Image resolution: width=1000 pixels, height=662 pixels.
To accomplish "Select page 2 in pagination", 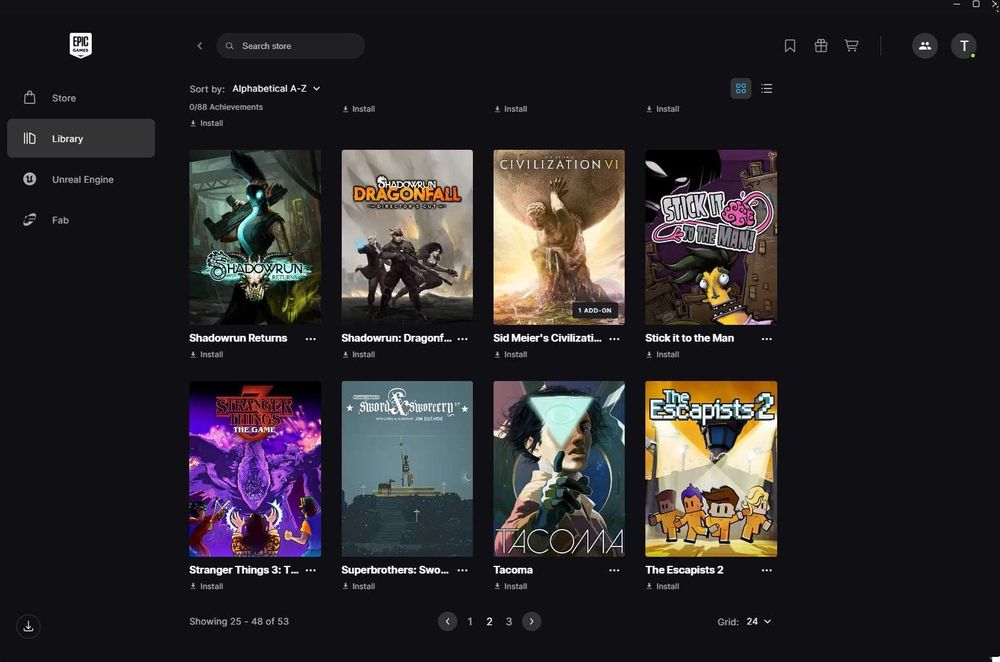I will coord(489,621).
